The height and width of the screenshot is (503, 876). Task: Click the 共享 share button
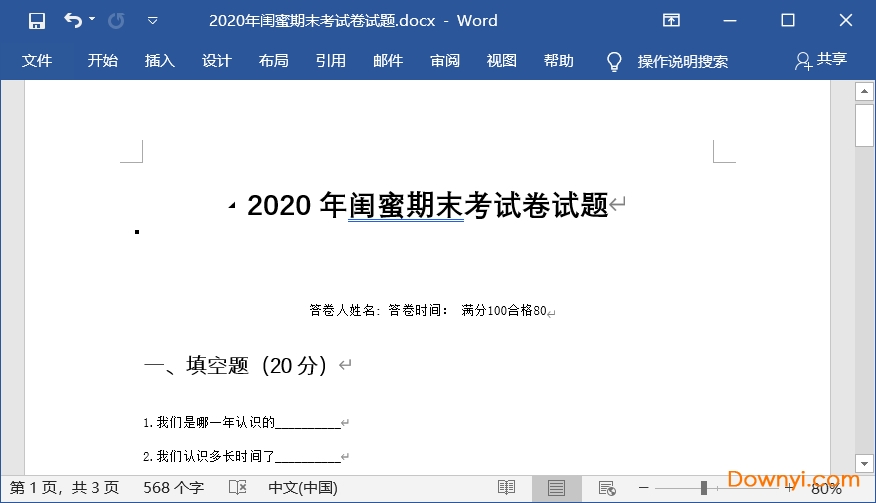click(x=821, y=60)
